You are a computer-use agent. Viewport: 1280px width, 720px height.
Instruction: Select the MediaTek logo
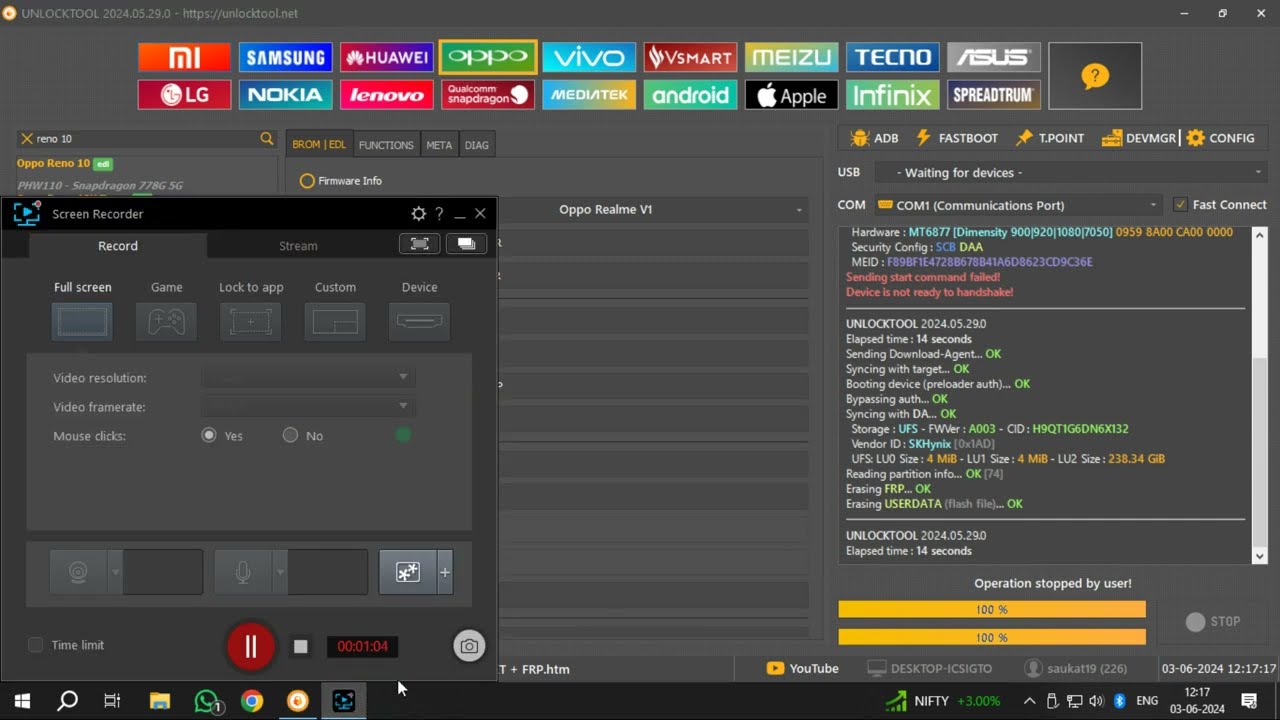coord(589,95)
